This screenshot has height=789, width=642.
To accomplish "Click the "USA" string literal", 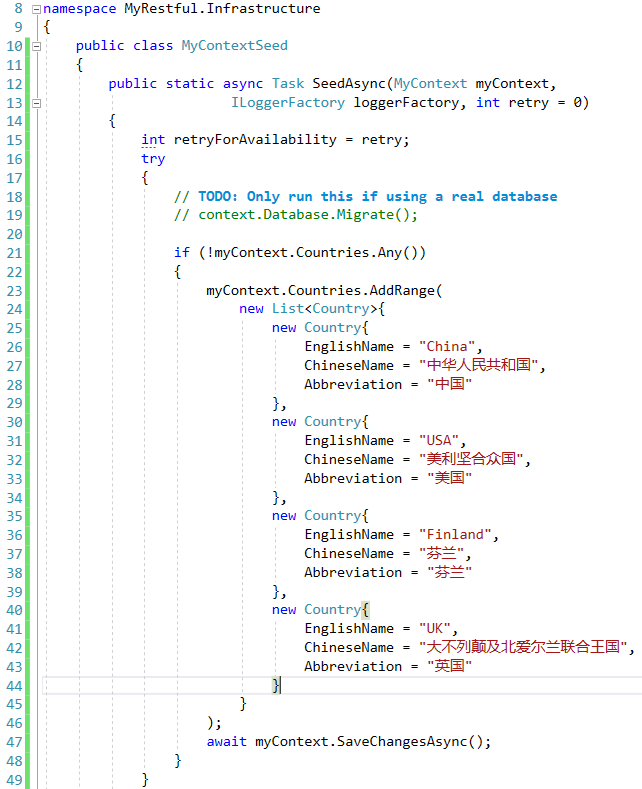I will point(439,441).
